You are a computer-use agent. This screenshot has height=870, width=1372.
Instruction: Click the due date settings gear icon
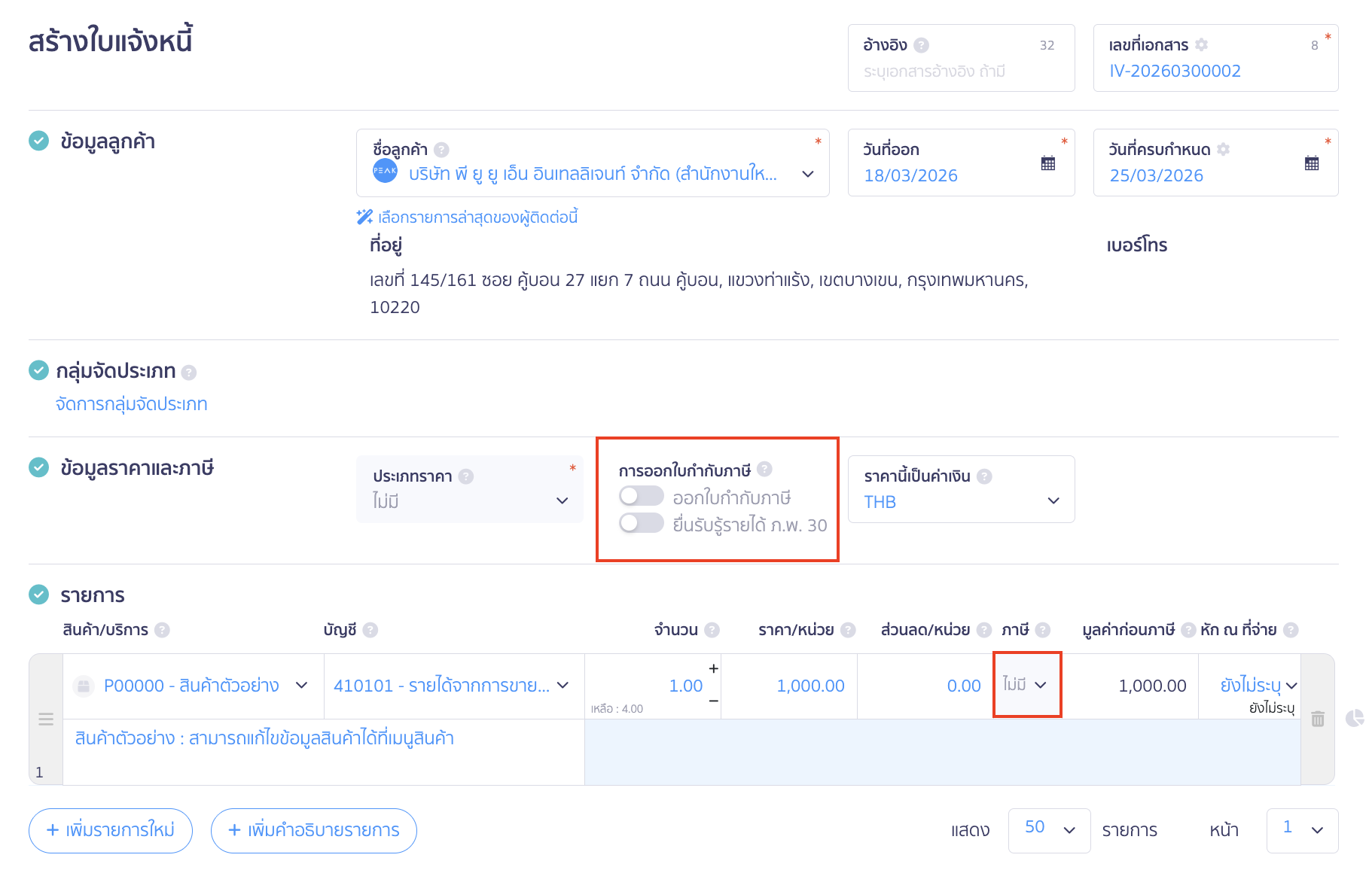(1224, 150)
